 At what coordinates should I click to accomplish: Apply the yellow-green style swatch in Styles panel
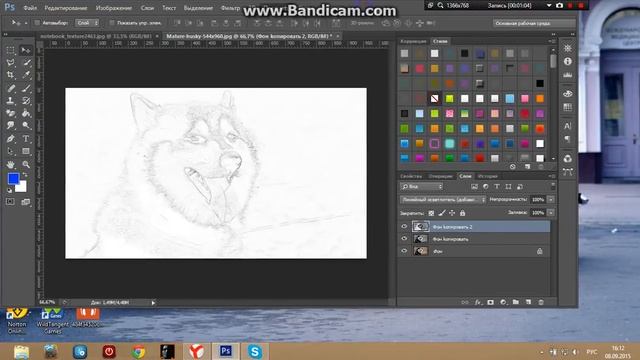(x=449, y=98)
